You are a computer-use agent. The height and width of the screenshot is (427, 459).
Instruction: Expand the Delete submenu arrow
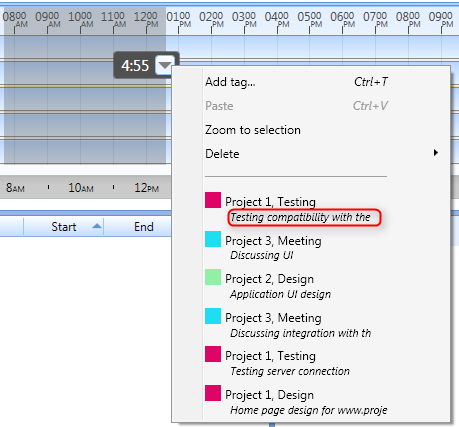click(x=435, y=153)
